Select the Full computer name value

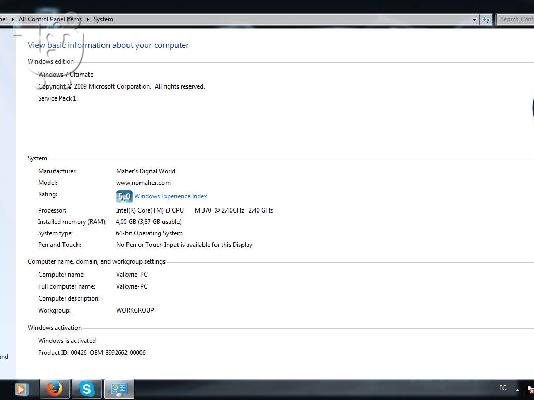click(132, 287)
